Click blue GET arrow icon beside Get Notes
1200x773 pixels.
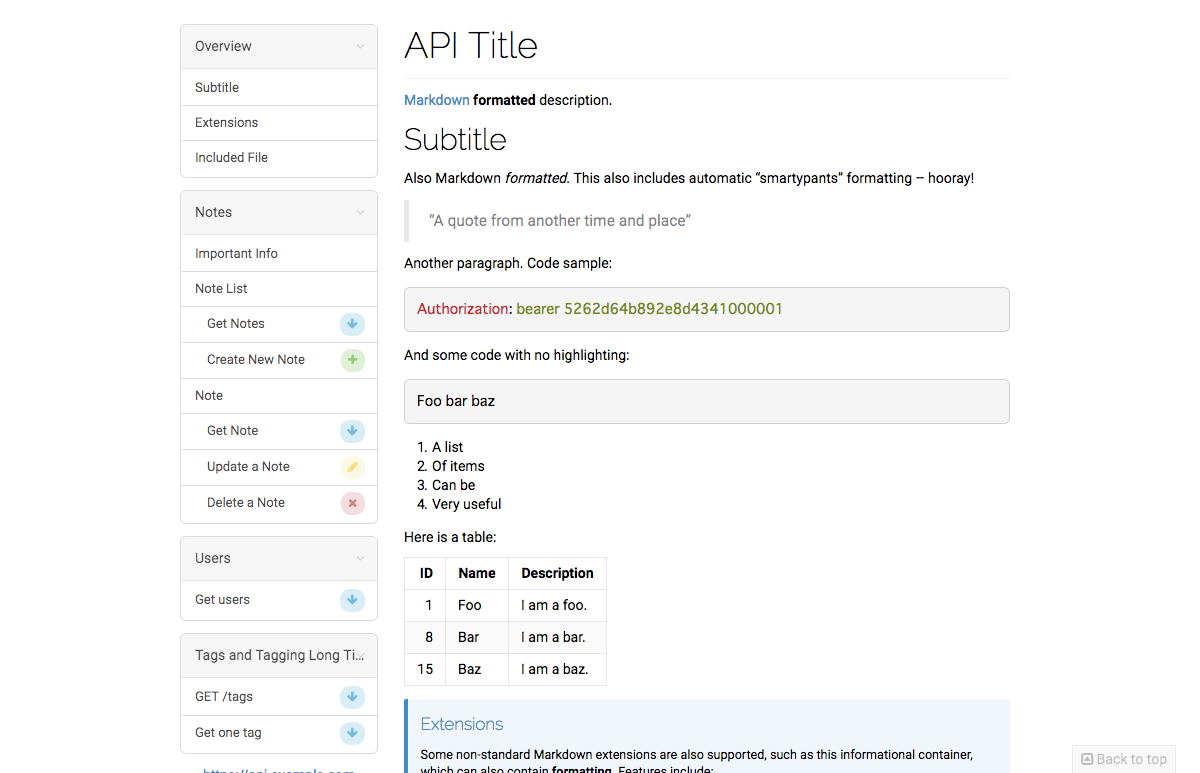pos(352,324)
